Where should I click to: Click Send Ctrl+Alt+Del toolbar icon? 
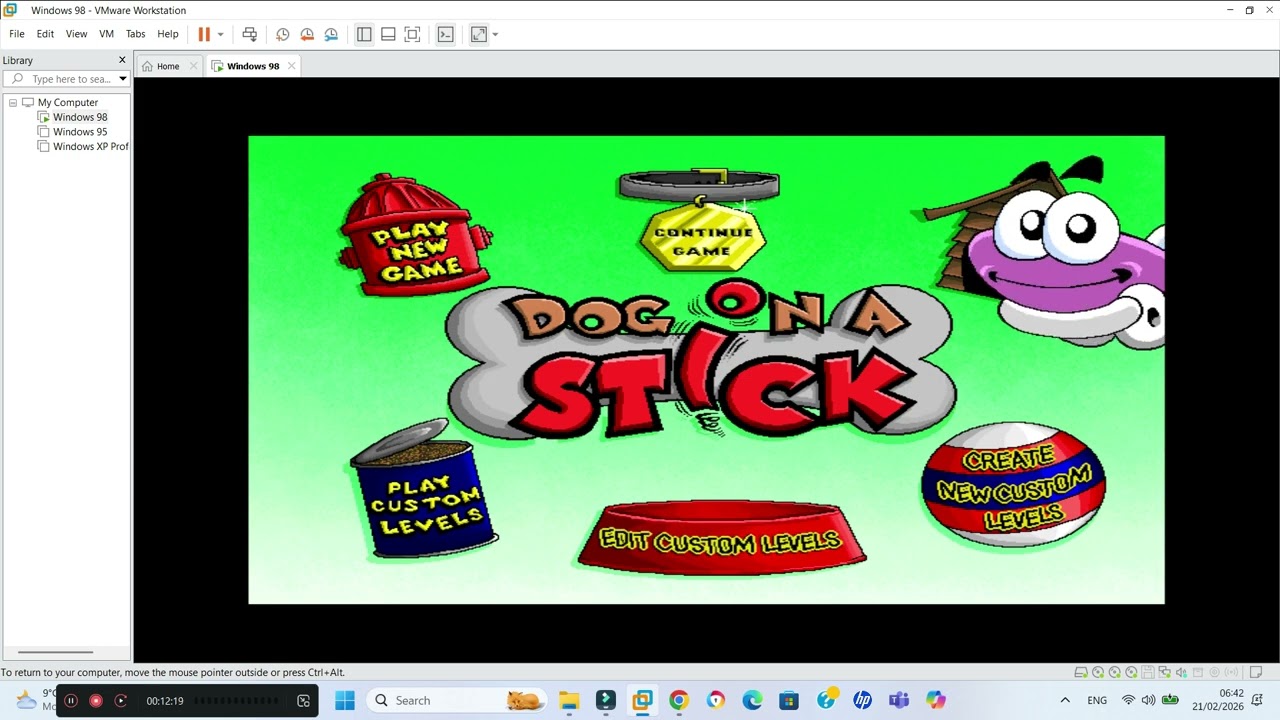(250, 34)
